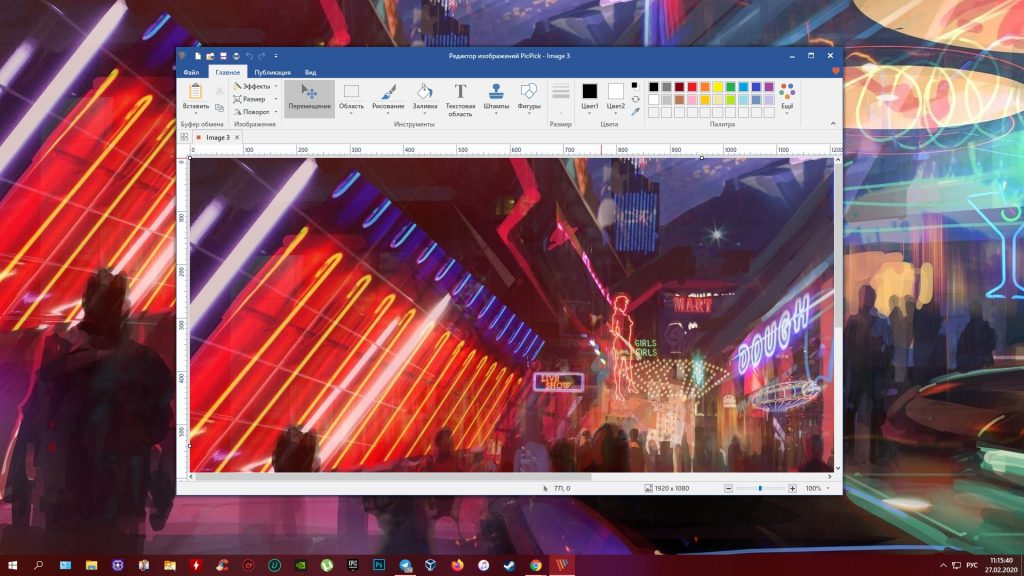Open Steam from the taskbar
1024x576 pixels.
point(509,566)
